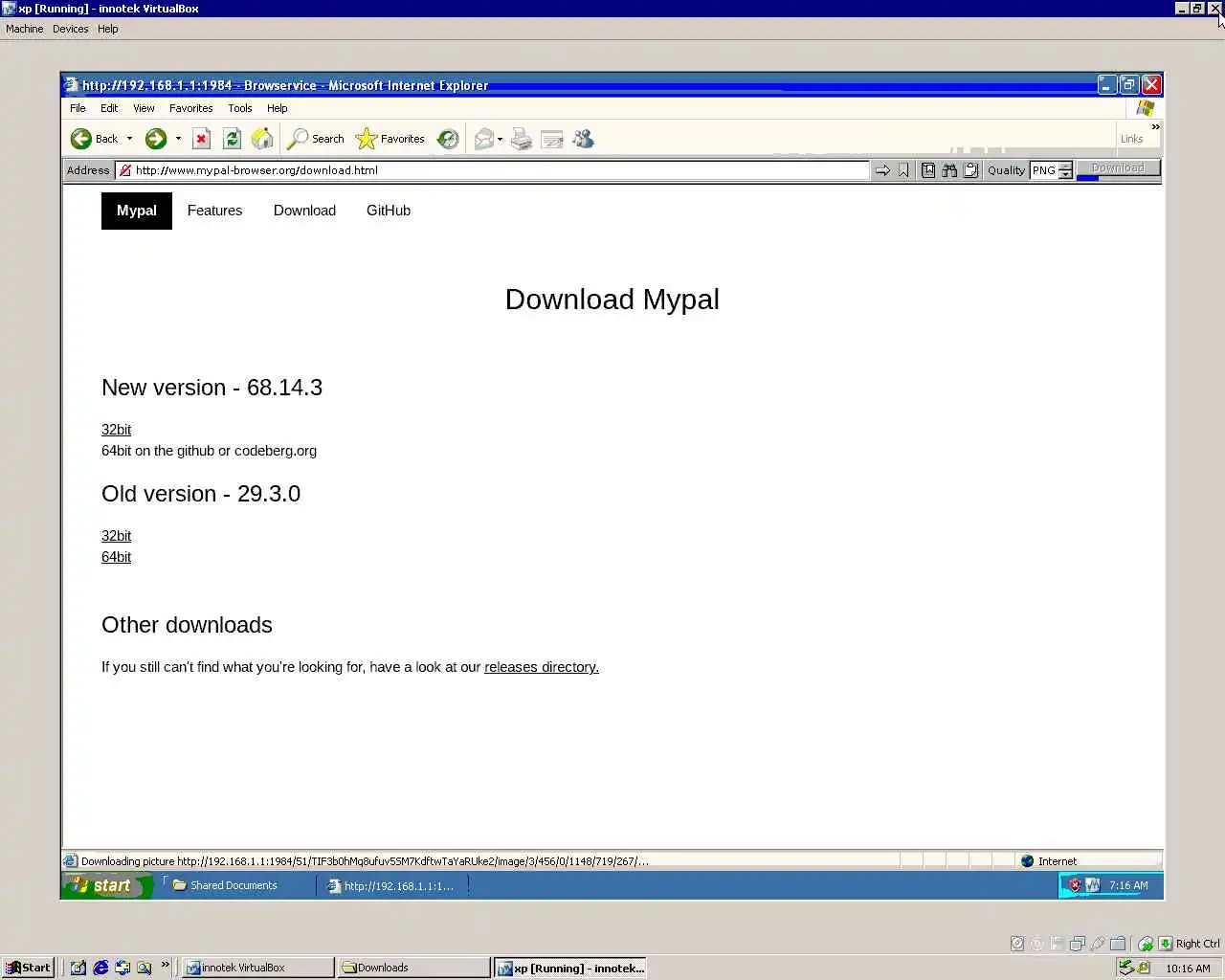Print the page with printer icon
1225x980 pixels.
522,139
